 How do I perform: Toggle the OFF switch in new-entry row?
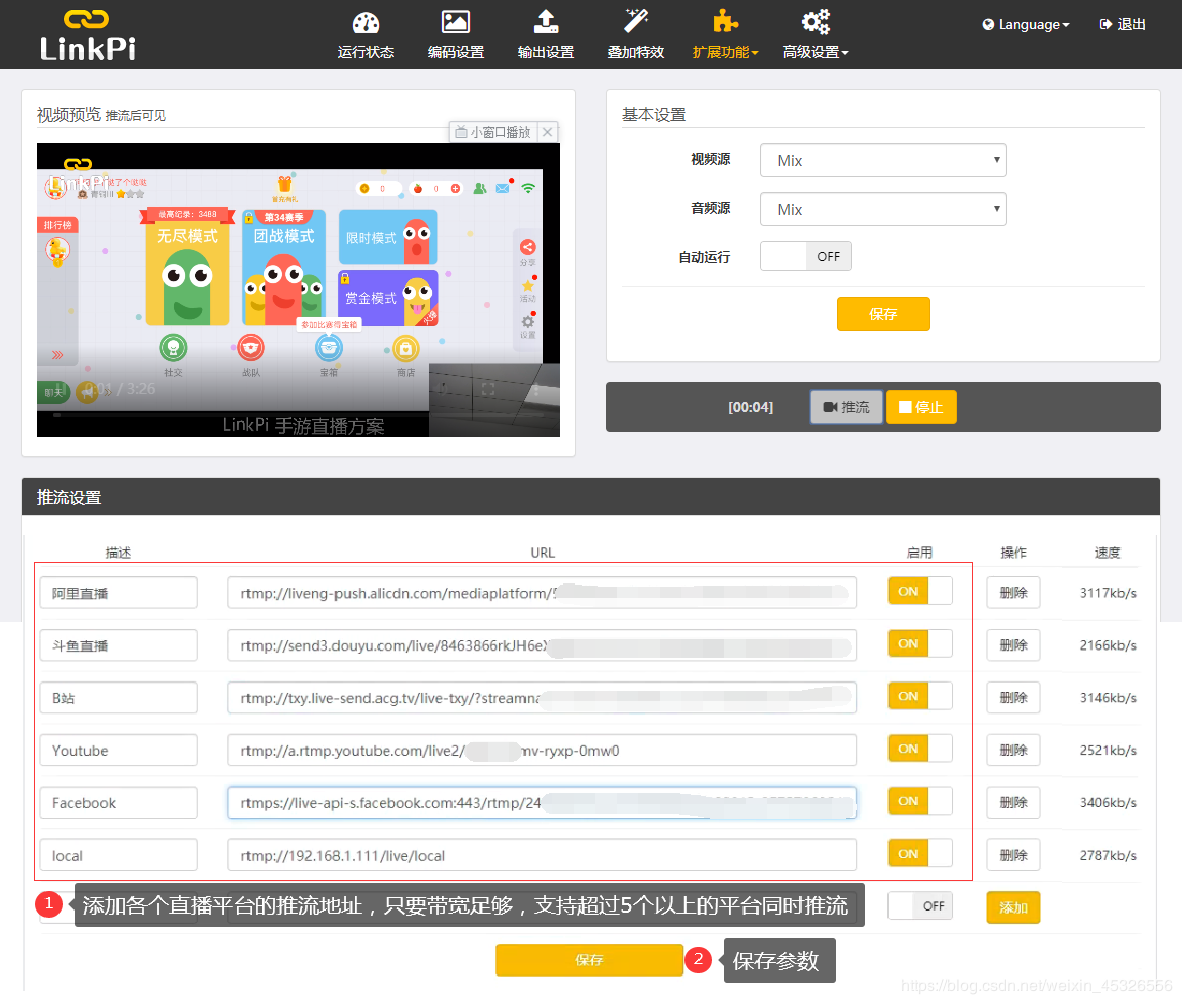920,906
